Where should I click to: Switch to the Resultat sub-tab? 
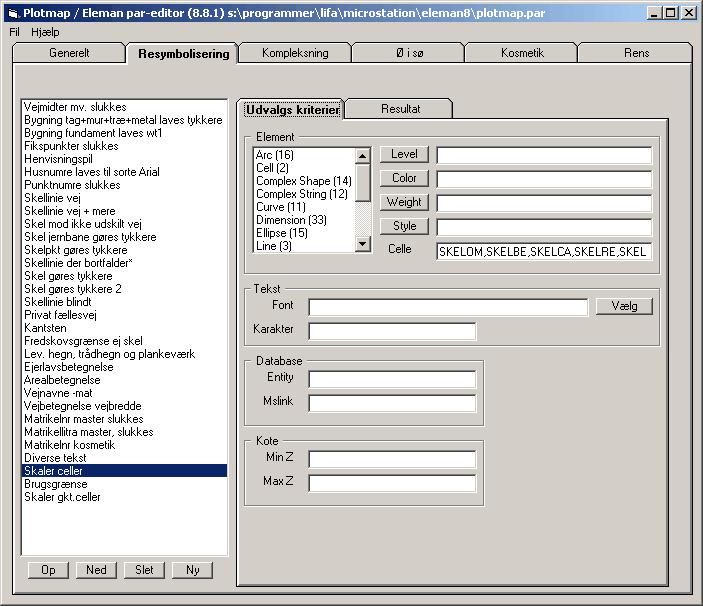tap(400, 109)
